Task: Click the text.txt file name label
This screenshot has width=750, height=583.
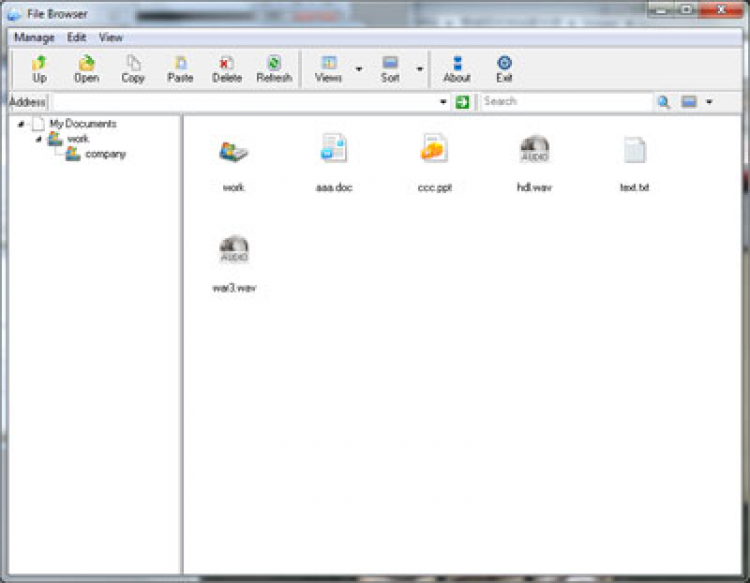Action: (x=635, y=187)
